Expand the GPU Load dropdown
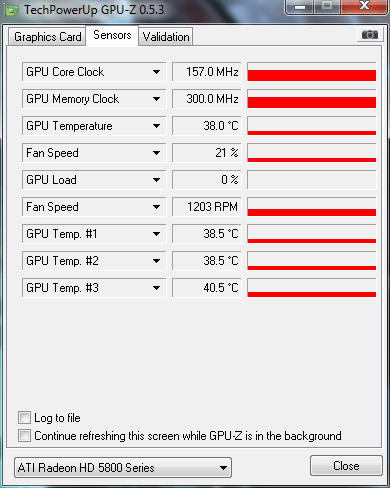Viewport: 390px width, 488px height. (x=156, y=180)
